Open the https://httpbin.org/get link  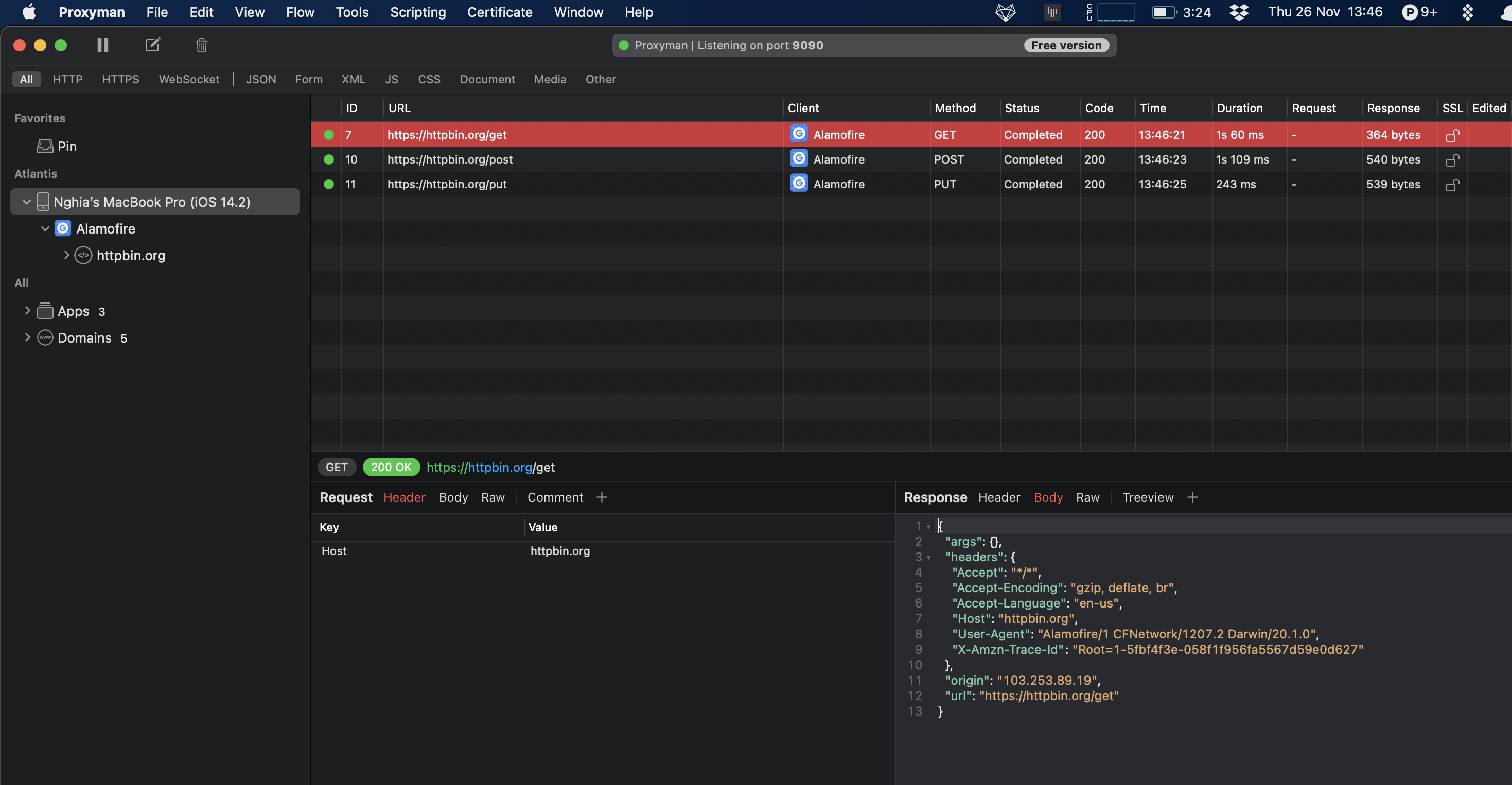click(490, 467)
